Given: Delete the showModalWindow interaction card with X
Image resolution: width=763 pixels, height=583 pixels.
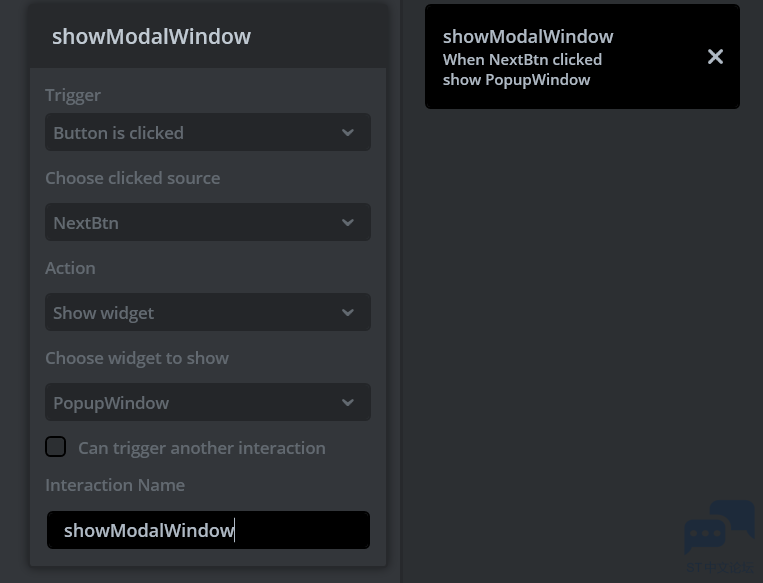Looking at the screenshot, I should [x=715, y=57].
